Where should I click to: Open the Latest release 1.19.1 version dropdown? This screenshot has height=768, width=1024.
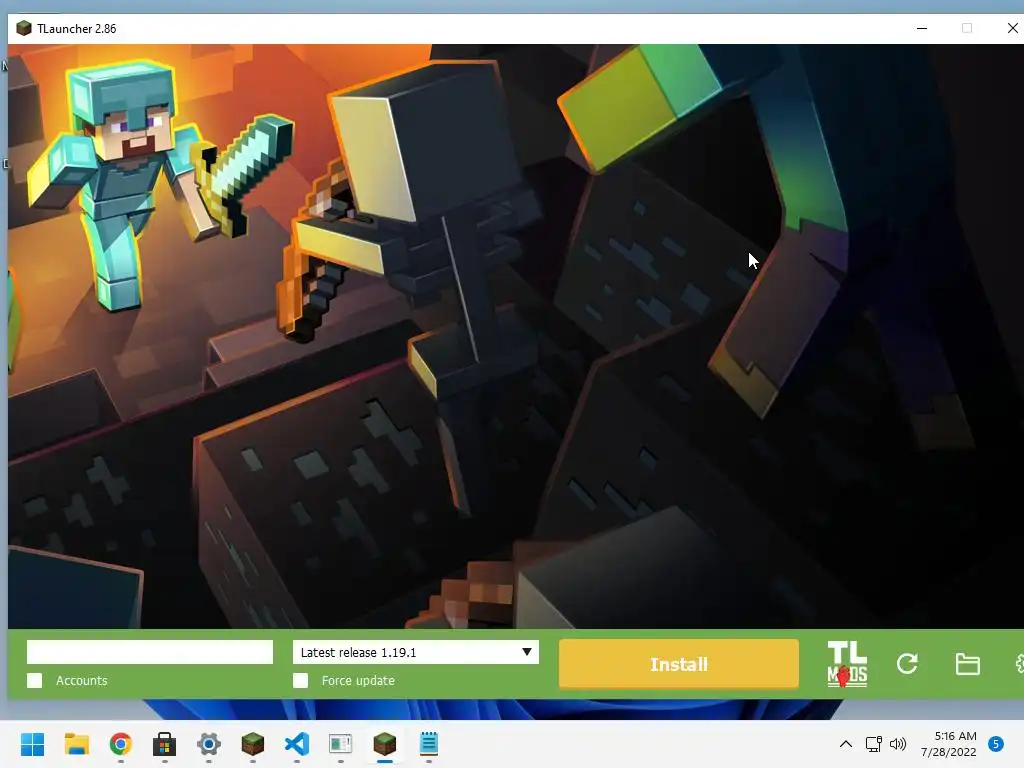[x=415, y=652]
